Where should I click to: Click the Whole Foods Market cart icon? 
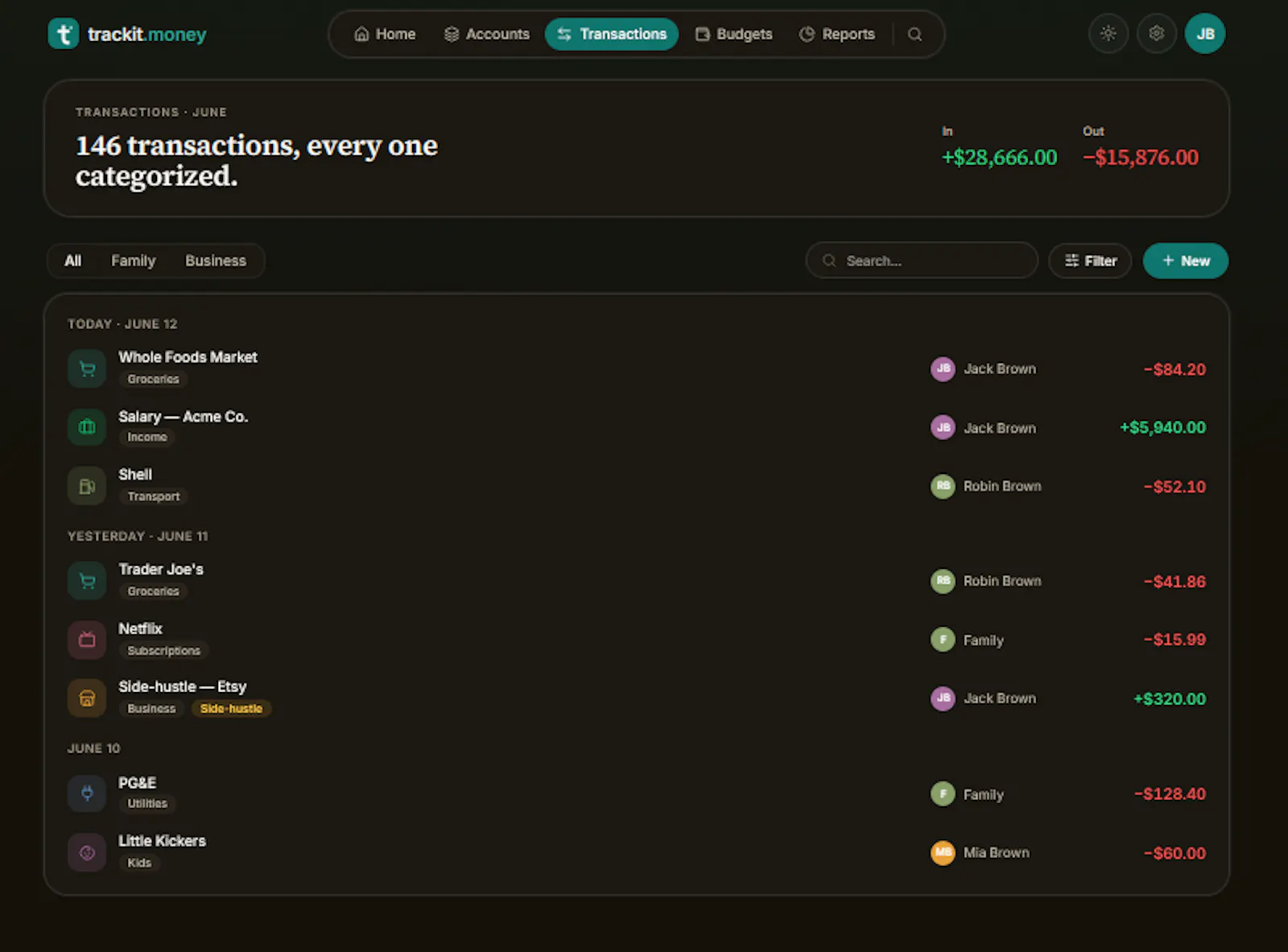click(87, 369)
